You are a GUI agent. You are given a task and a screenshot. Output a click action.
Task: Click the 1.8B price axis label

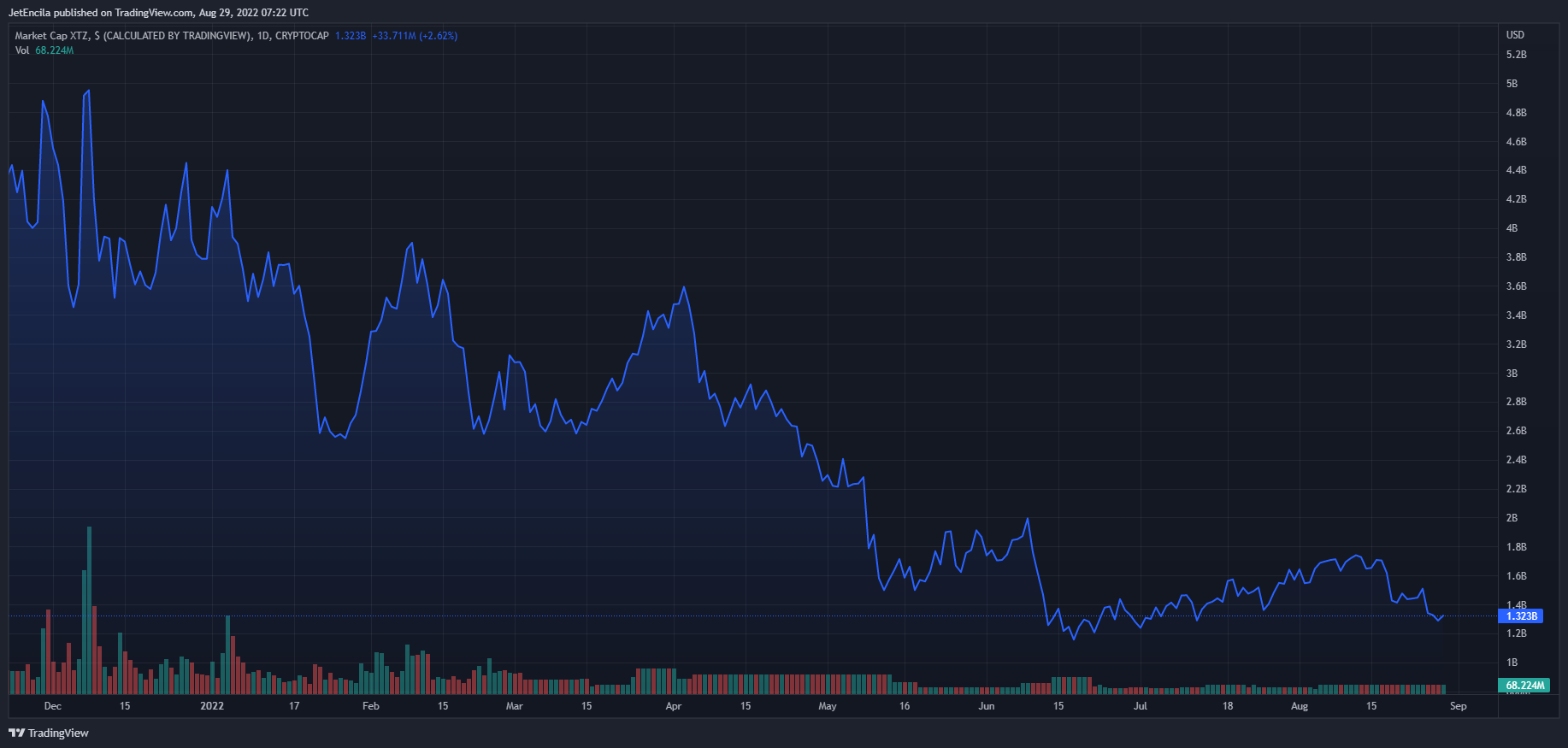(x=1516, y=547)
